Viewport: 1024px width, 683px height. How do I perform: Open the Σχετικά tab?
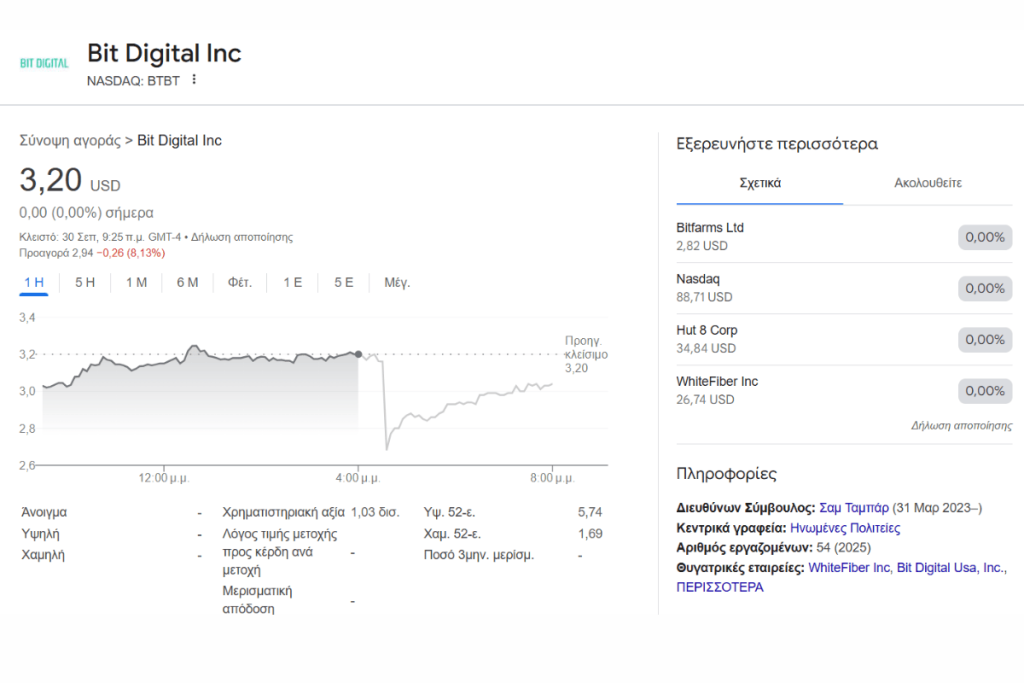(x=760, y=183)
